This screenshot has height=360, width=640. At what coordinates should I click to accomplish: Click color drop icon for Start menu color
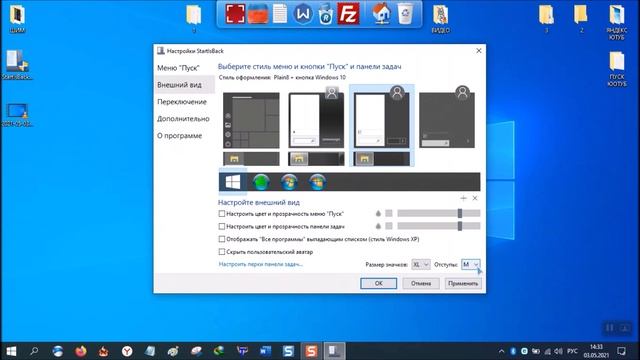point(378,213)
